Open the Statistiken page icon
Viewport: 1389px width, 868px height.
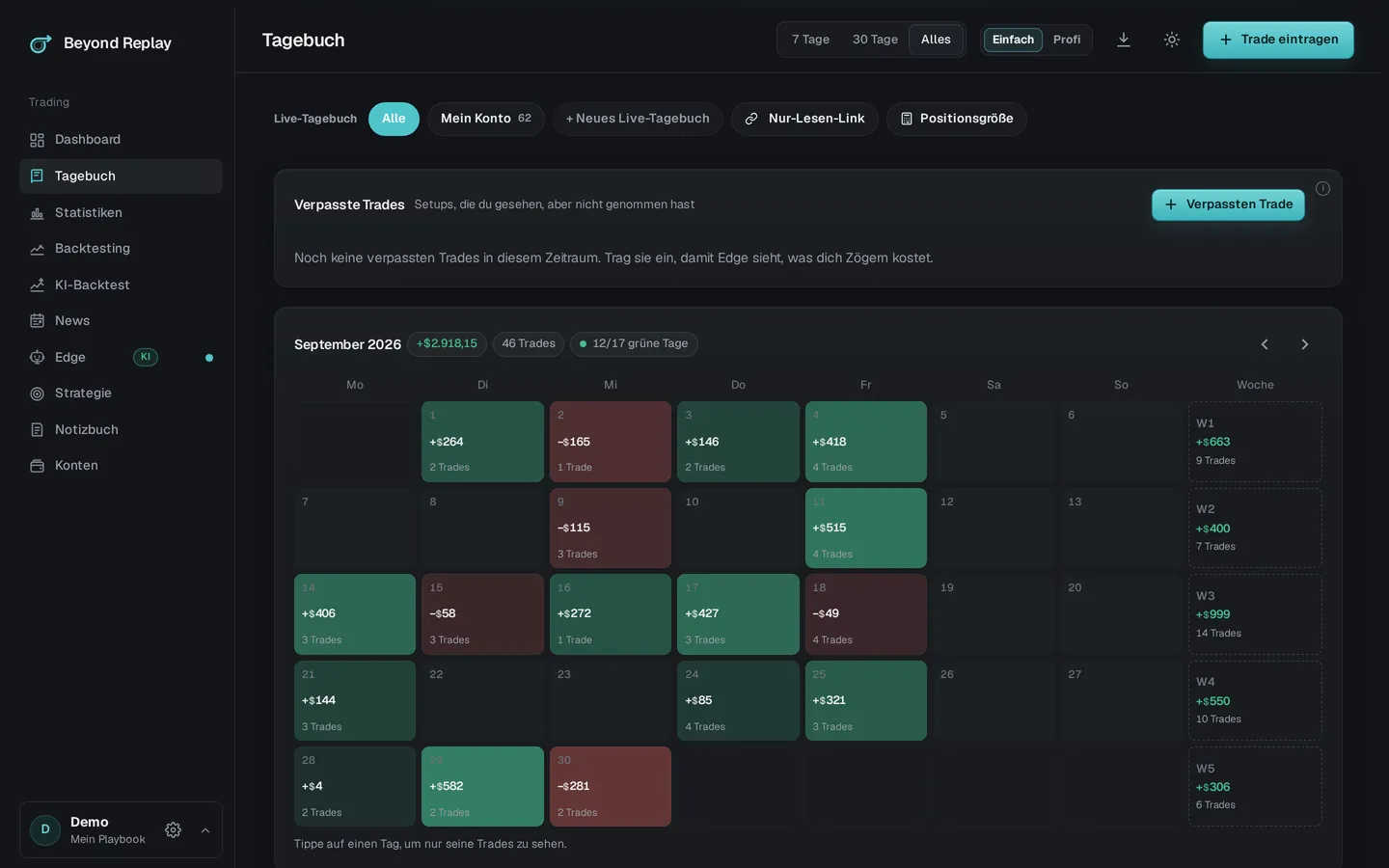(x=37, y=213)
